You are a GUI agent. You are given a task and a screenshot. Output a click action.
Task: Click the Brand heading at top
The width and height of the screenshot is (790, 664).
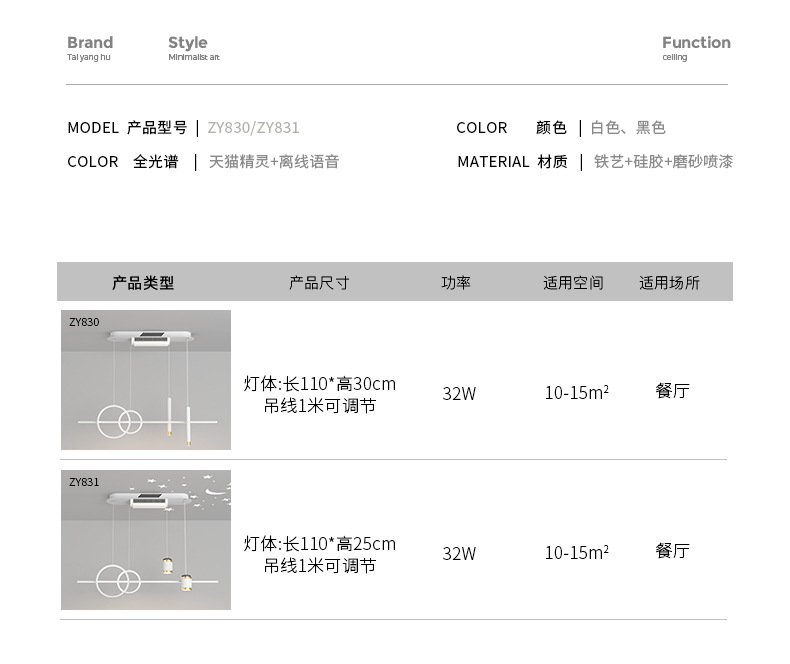(x=90, y=43)
